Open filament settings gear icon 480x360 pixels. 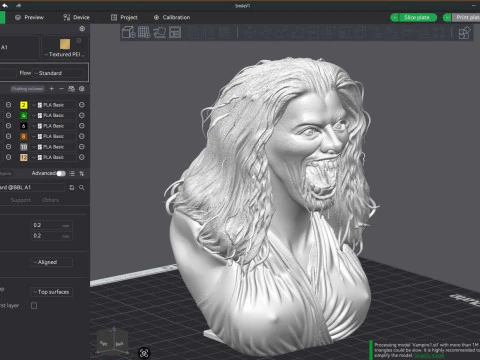82,89
